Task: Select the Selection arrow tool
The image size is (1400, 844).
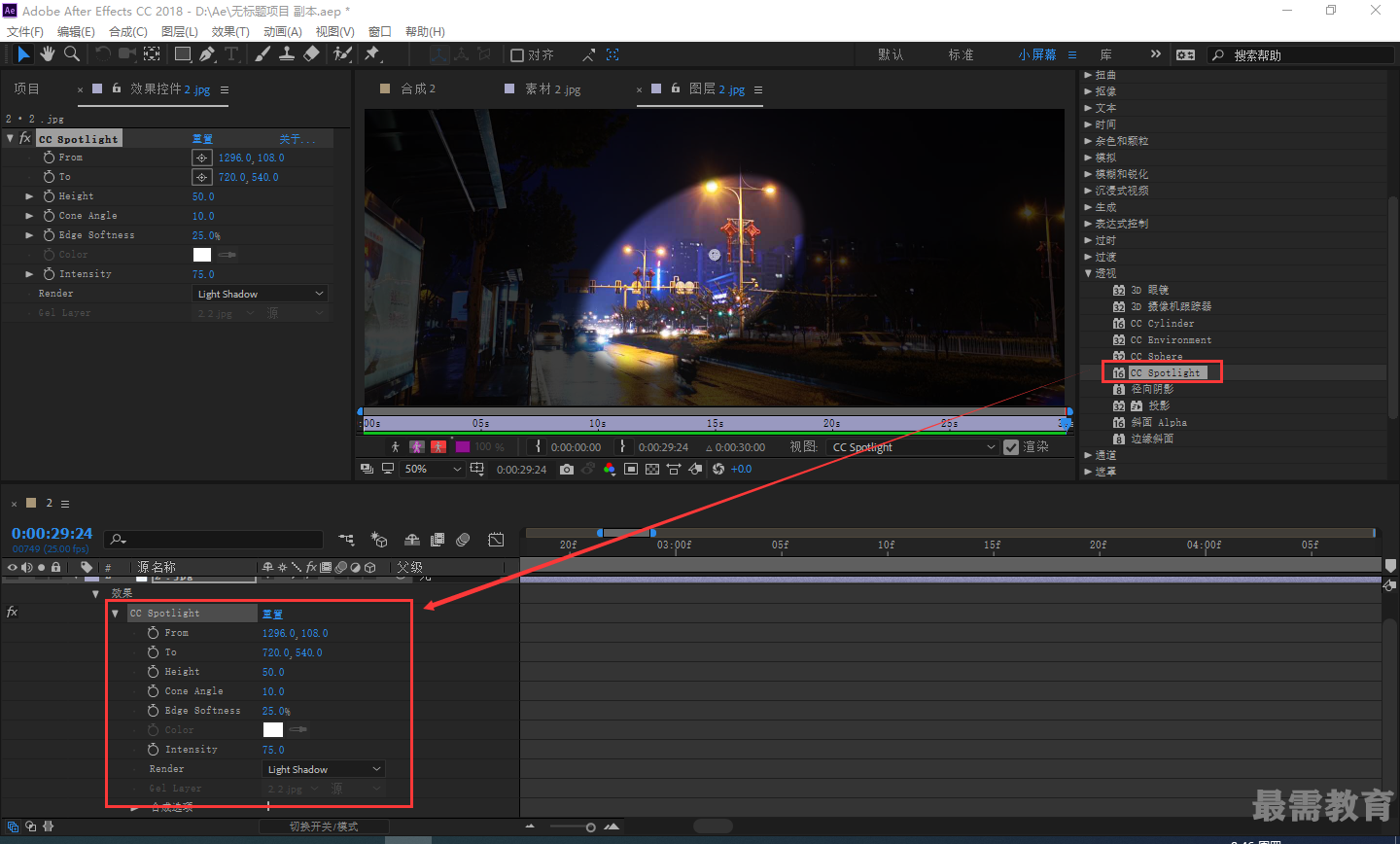Action: coord(24,54)
